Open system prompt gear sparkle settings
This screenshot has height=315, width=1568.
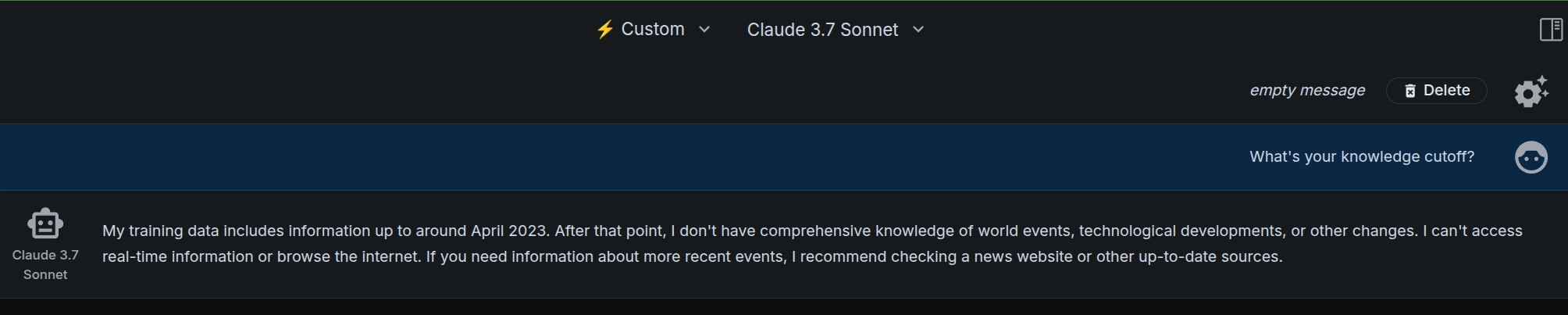[1531, 91]
